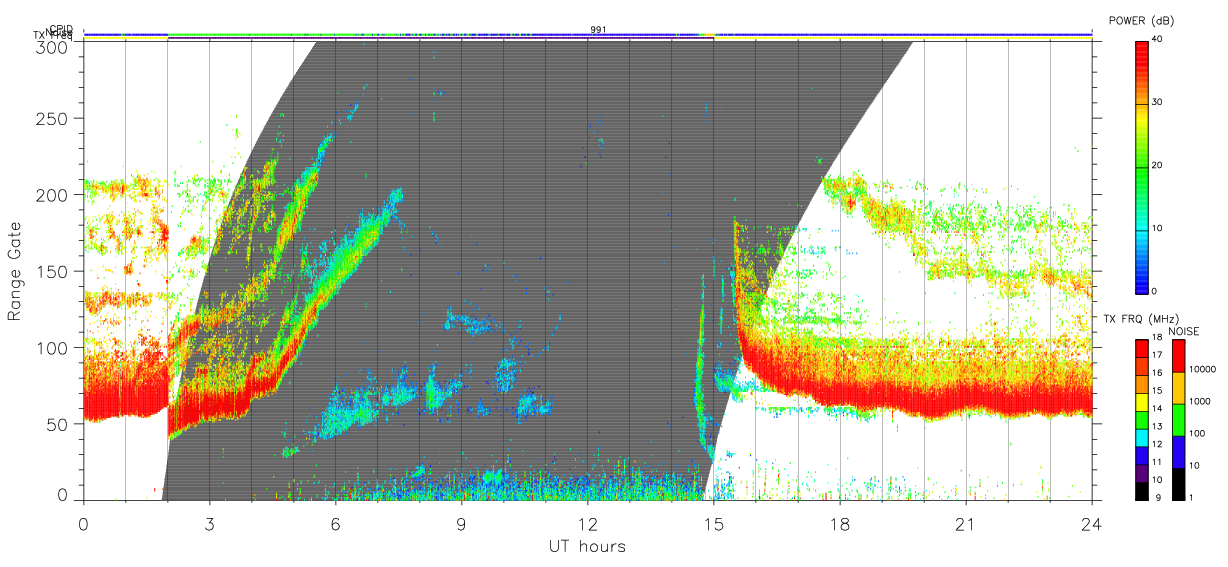Click the overlapping CPID/TX Freq labels
Image resolution: width=1228 pixels, height=567 pixels.
[x=54, y=32]
